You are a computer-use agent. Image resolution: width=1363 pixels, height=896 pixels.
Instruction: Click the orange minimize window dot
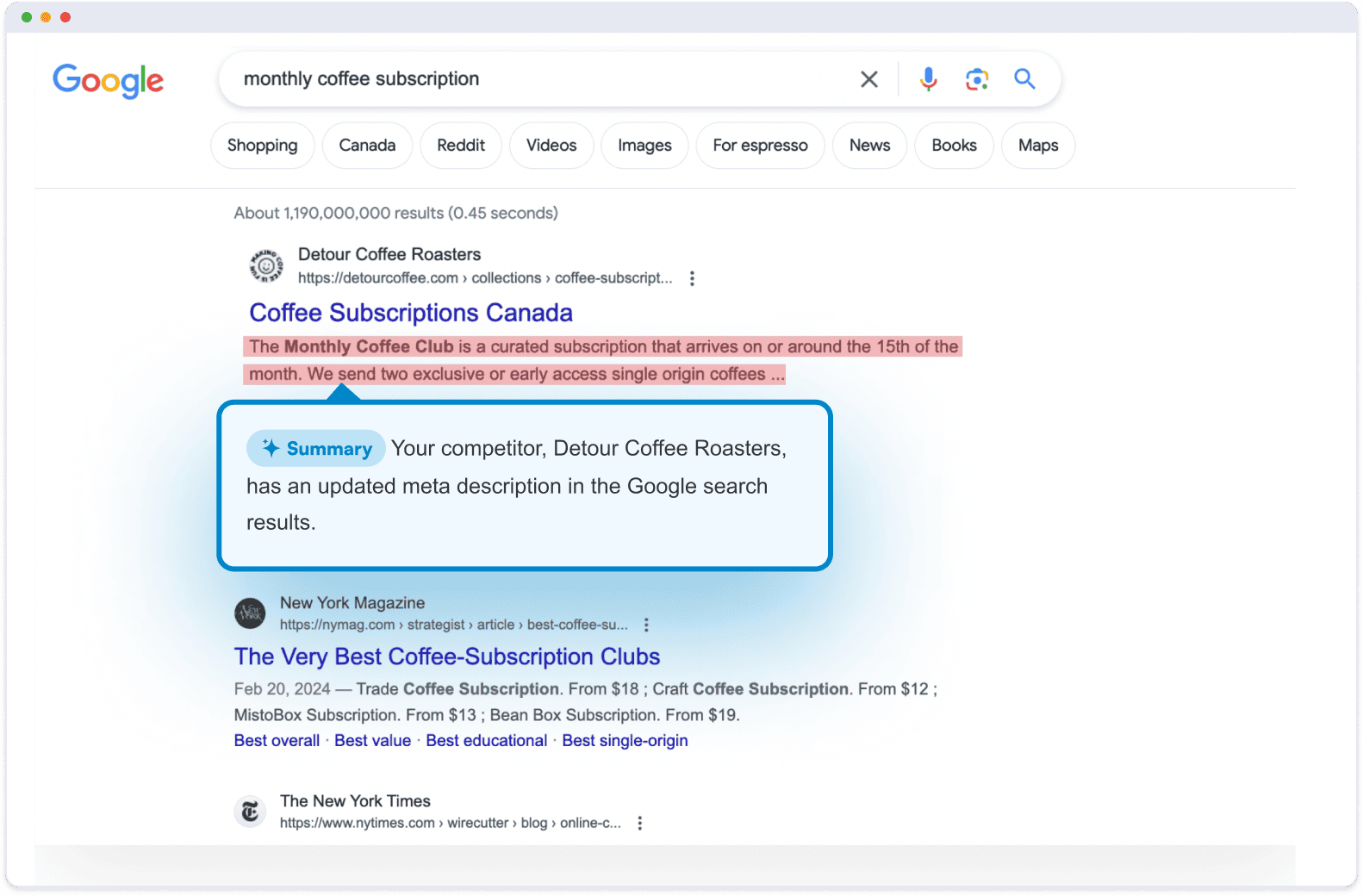[x=46, y=17]
